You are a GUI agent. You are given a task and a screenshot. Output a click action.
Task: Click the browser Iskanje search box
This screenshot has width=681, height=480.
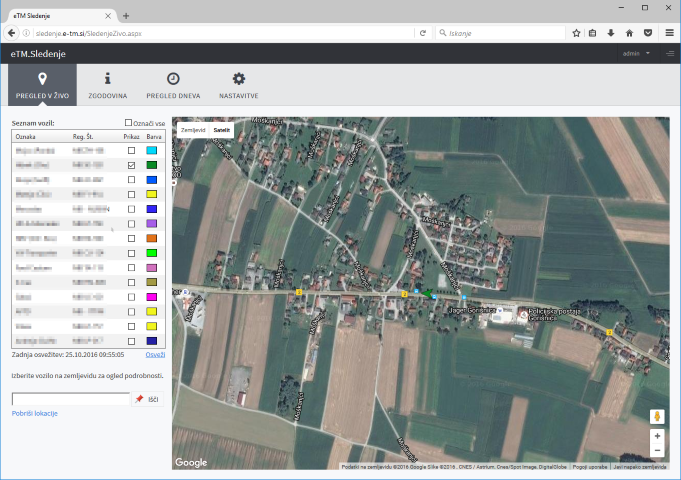(500, 33)
